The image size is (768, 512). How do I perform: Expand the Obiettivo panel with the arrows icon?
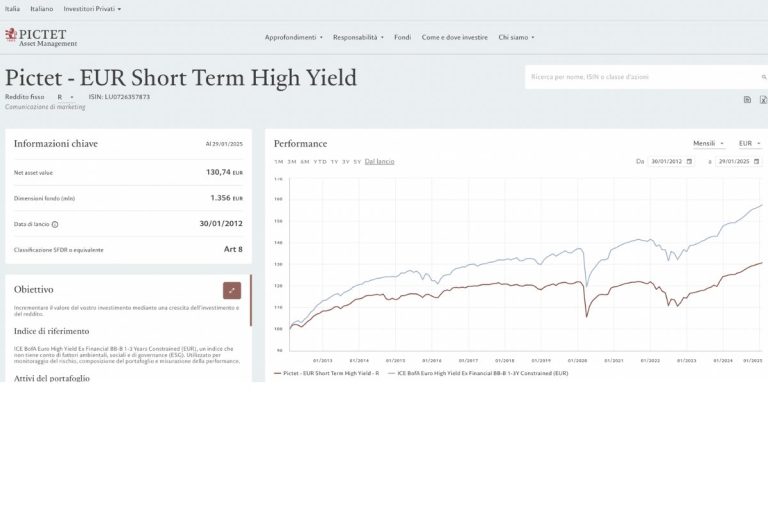232,291
